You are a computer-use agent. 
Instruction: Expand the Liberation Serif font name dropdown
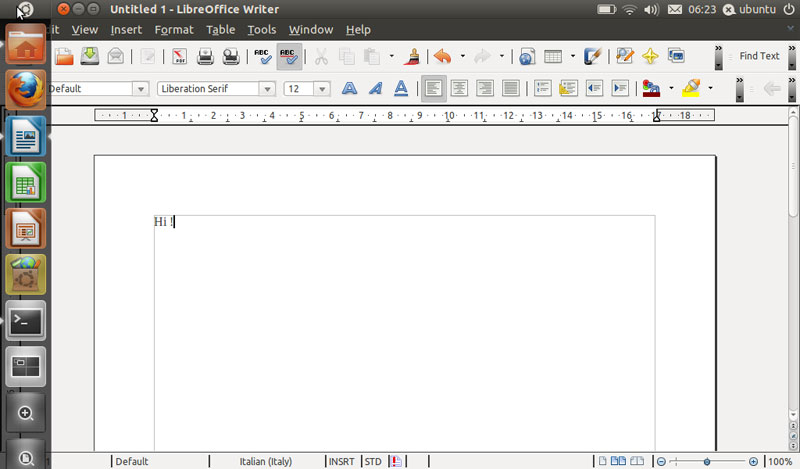tap(267, 88)
